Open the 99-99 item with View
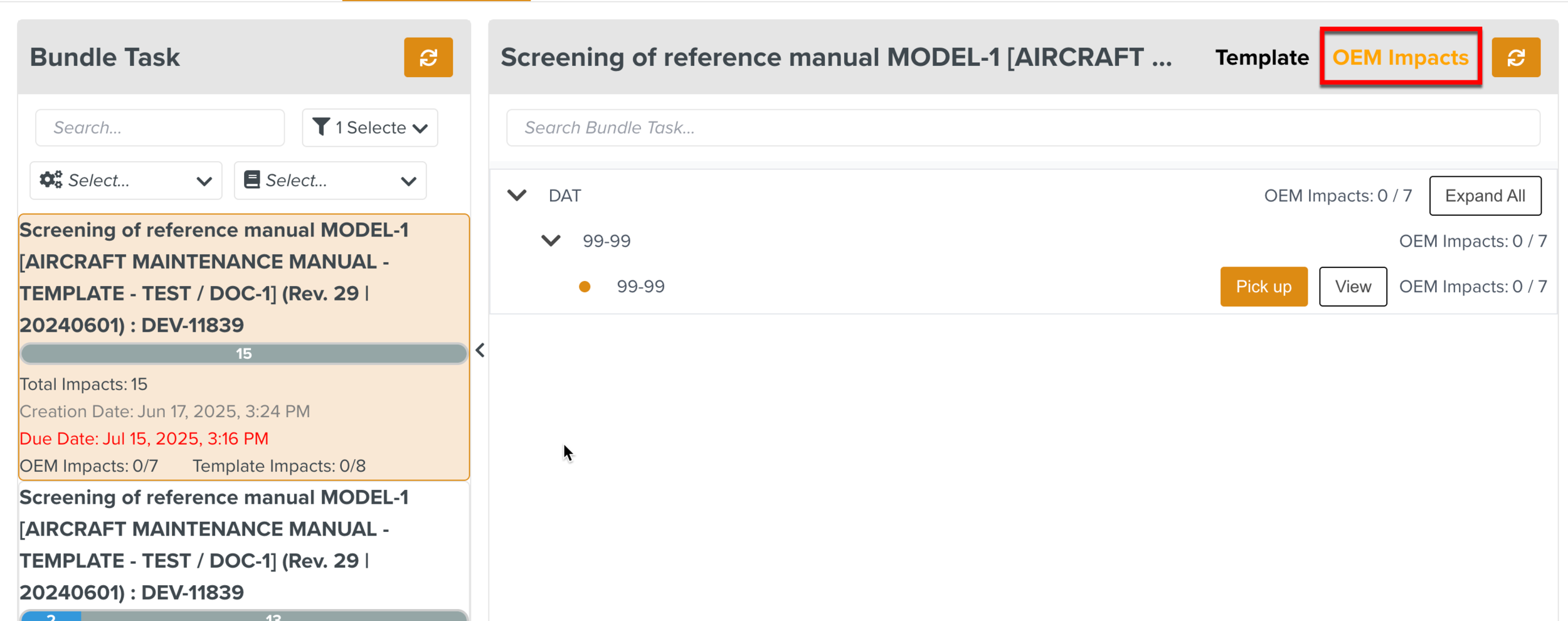The height and width of the screenshot is (621, 1568). point(1353,286)
